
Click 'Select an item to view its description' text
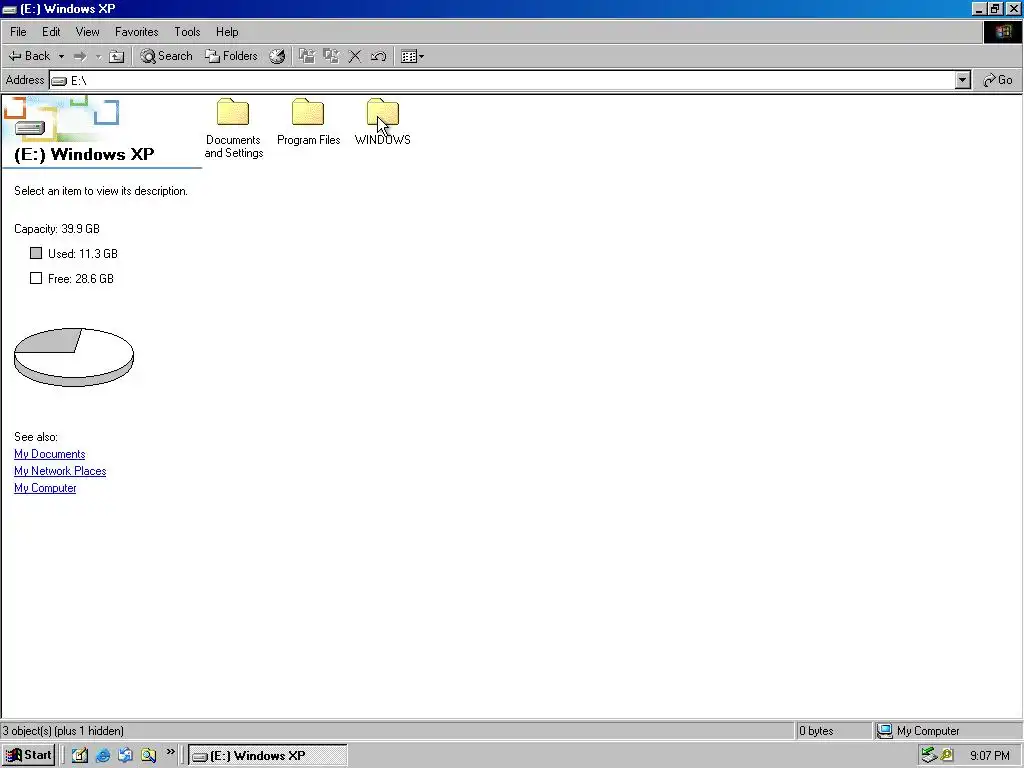[101, 191]
